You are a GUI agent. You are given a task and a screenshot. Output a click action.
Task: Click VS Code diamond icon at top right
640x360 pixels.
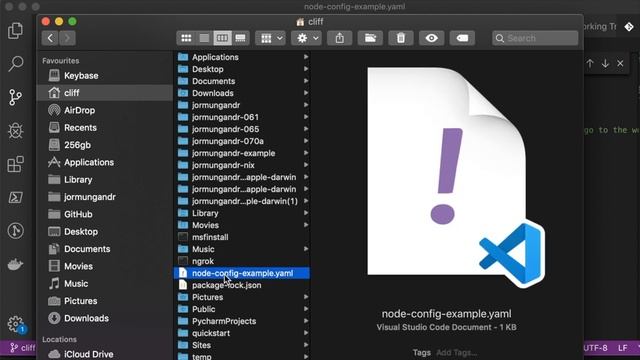629,27
